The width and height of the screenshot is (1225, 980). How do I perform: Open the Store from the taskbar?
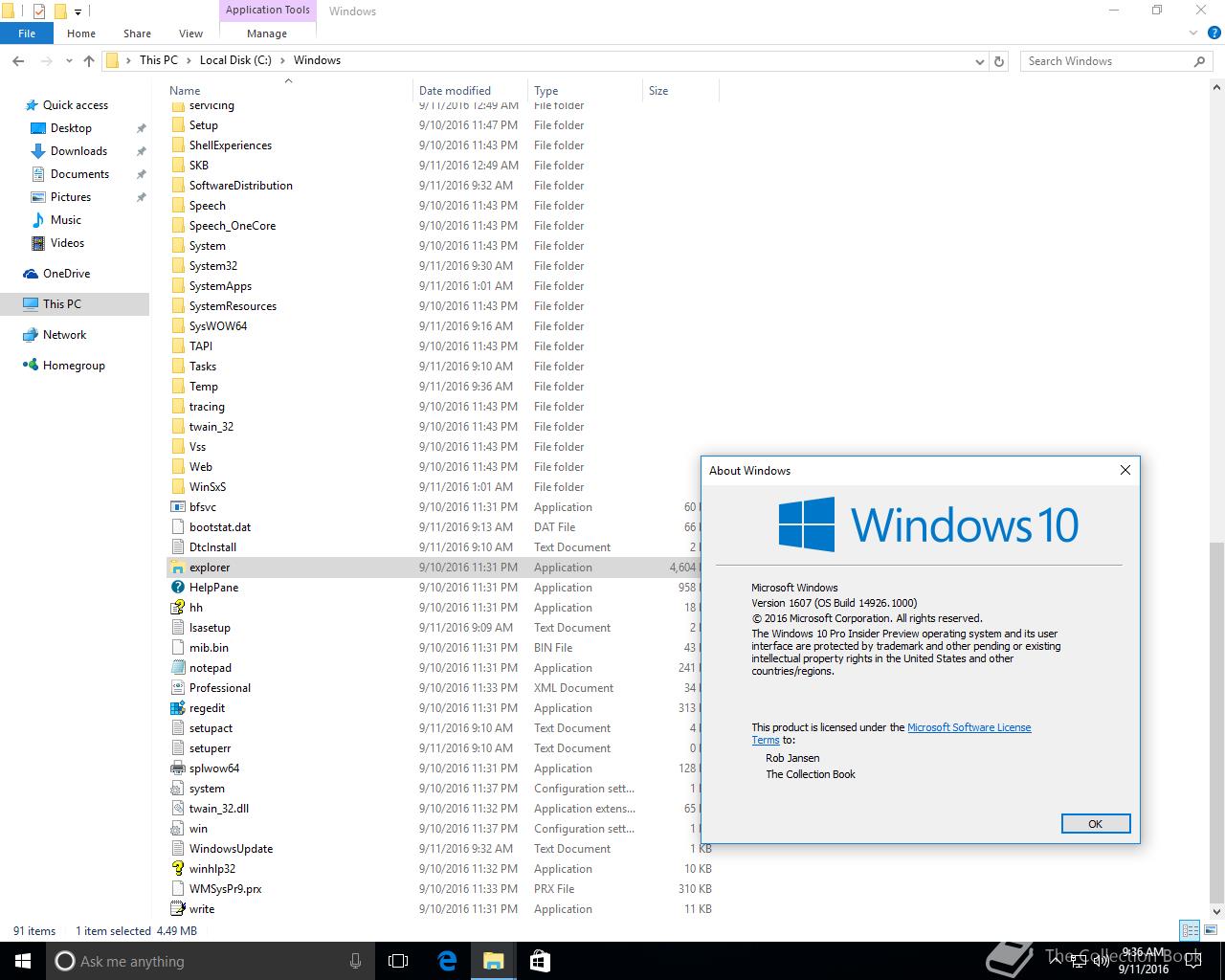(x=540, y=961)
